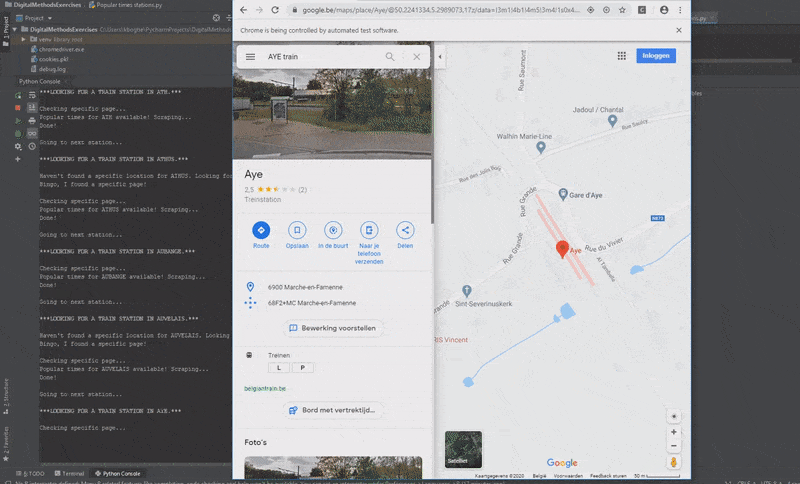
Task: Open console settings gear icon in PyCharm
Action: [x=18, y=146]
